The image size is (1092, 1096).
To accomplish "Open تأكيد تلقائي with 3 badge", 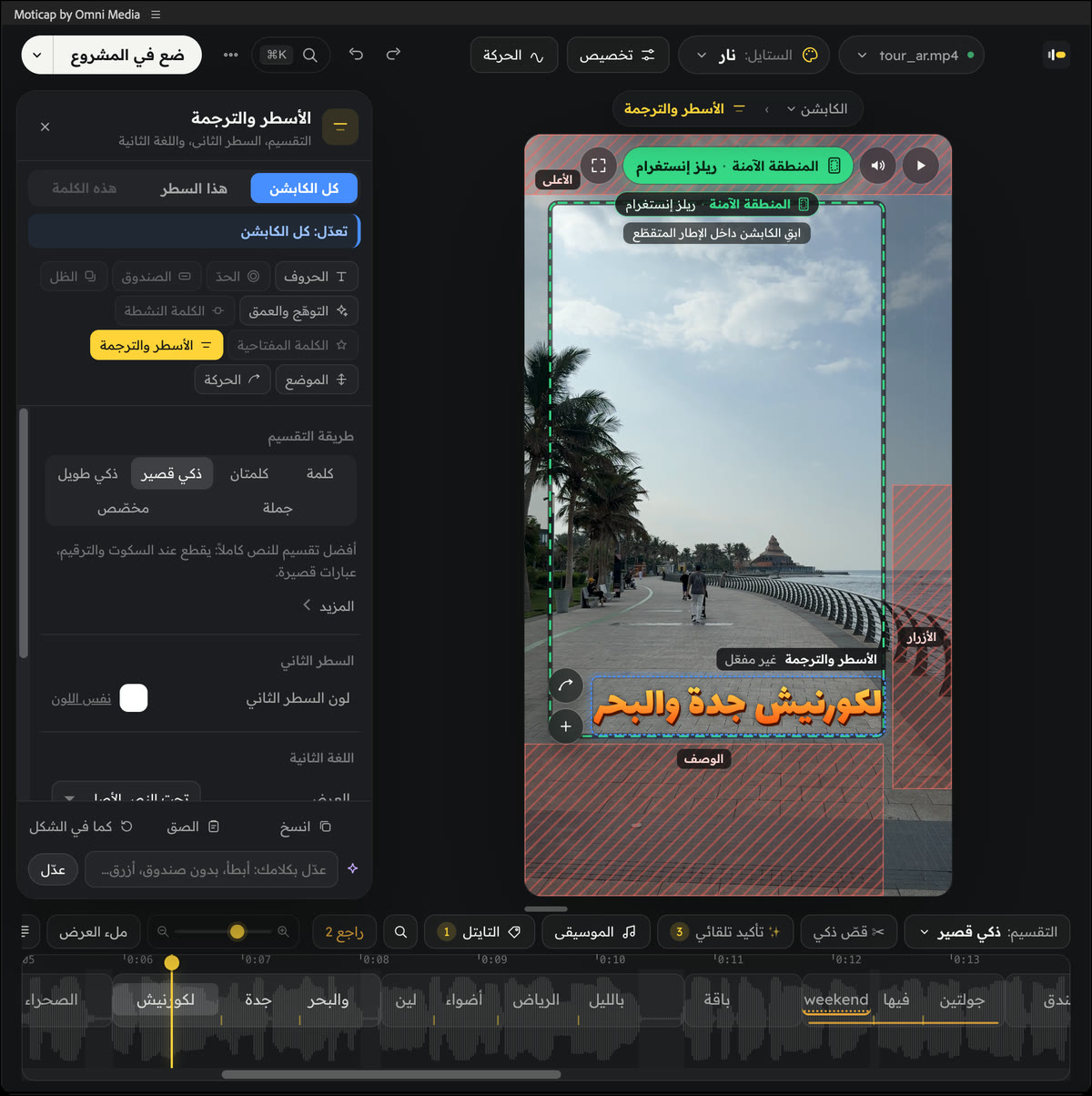I will click(x=725, y=931).
